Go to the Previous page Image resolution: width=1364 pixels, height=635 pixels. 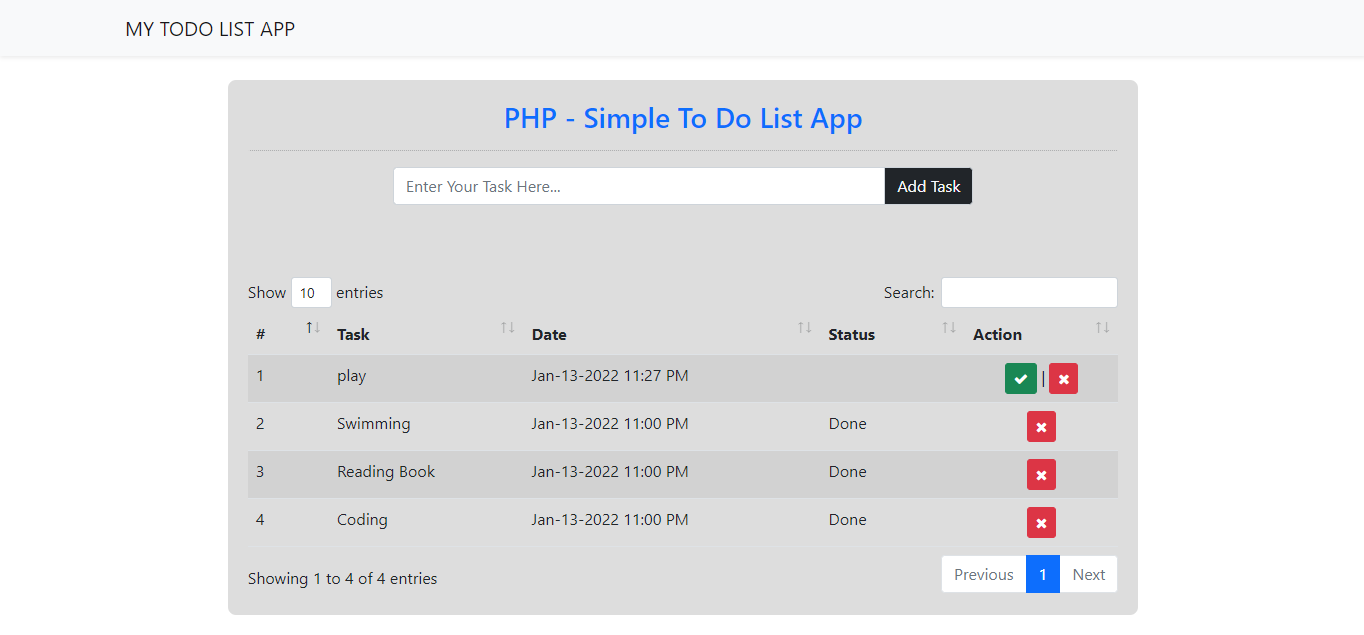983,574
